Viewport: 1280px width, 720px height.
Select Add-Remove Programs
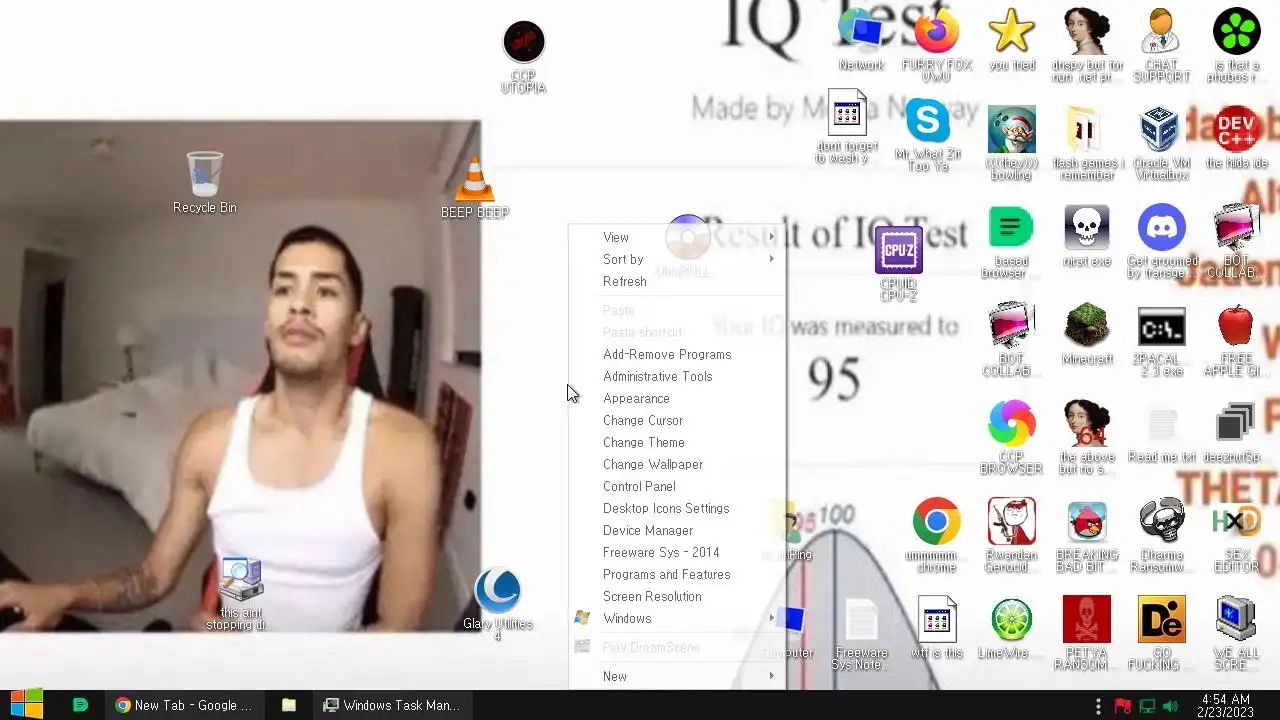click(x=677, y=354)
